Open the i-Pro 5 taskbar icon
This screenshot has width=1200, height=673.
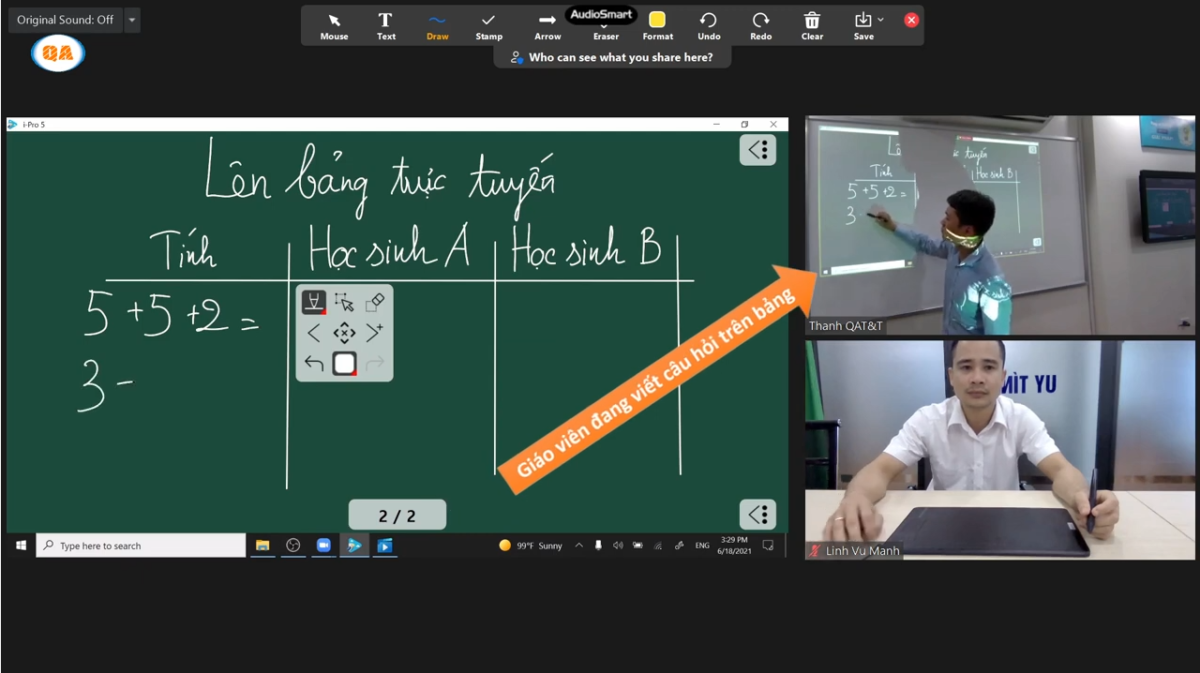354,545
